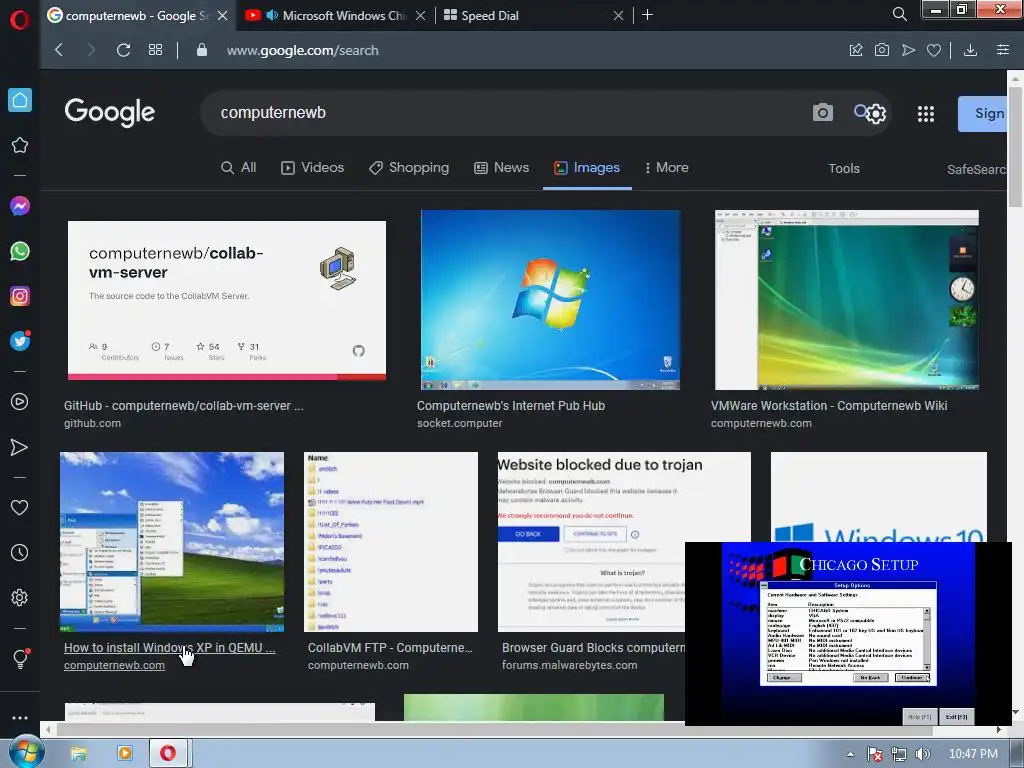Open the sidebar three-dots setup
This screenshot has height=768, width=1024.
(x=20, y=718)
